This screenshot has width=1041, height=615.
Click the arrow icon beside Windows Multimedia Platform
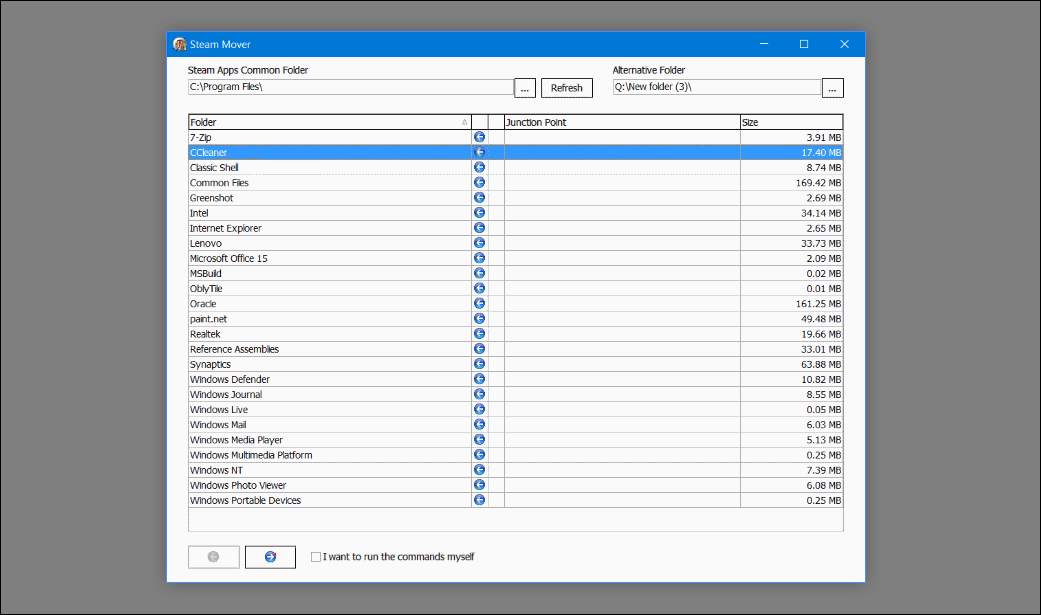[479, 455]
